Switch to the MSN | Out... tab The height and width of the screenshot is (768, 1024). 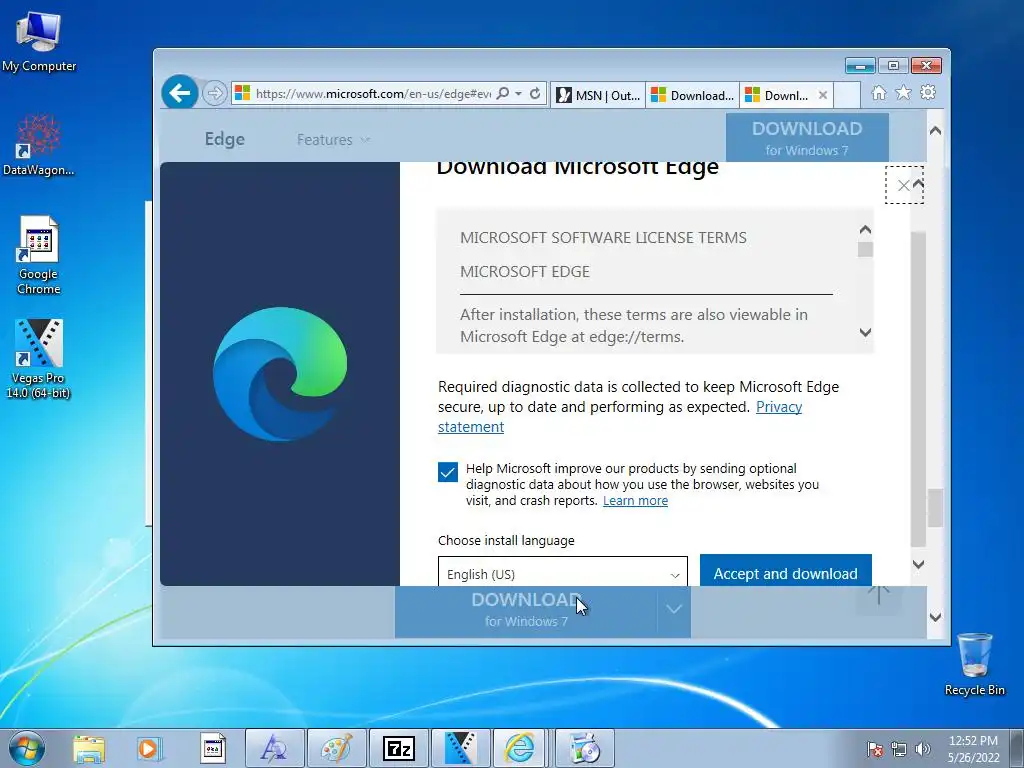point(598,95)
